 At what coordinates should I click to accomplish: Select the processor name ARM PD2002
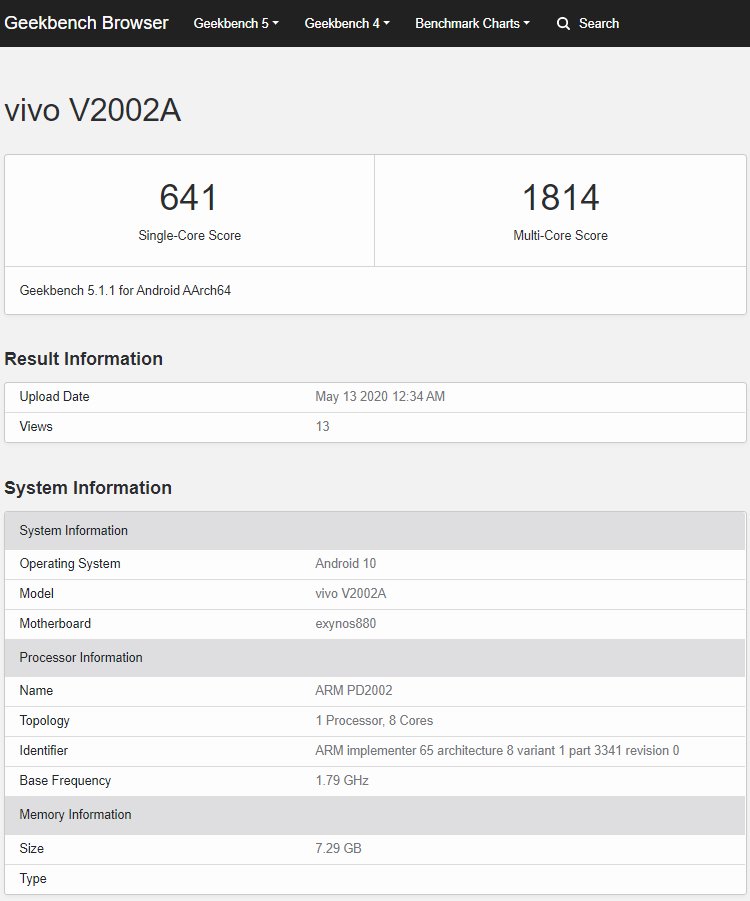(x=353, y=691)
